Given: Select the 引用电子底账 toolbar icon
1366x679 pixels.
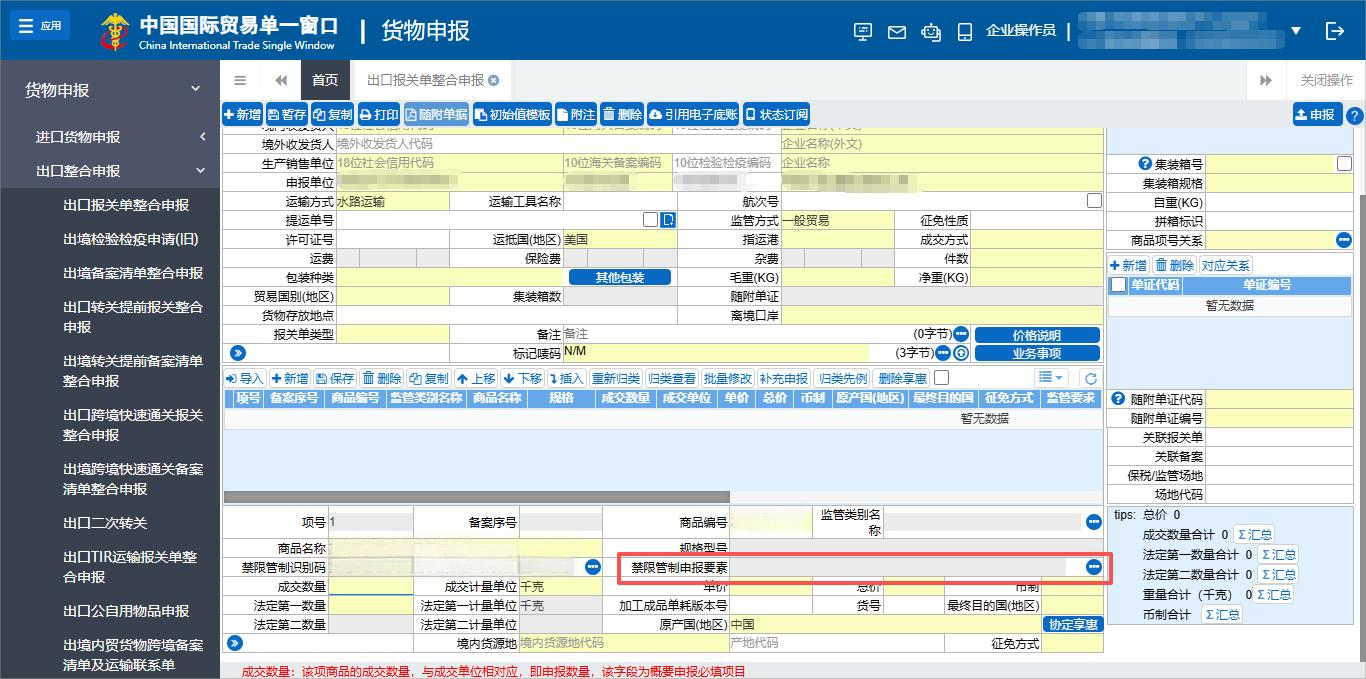Looking at the screenshot, I should click(x=692, y=113).
